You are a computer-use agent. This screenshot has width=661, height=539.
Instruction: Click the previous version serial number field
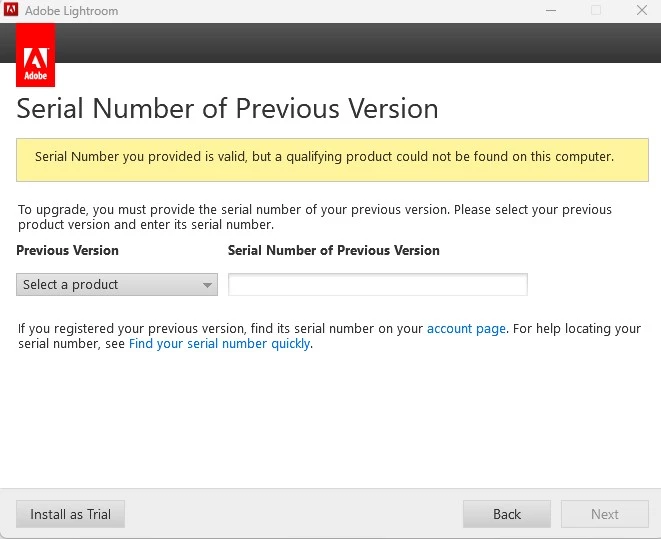(378, 284)
